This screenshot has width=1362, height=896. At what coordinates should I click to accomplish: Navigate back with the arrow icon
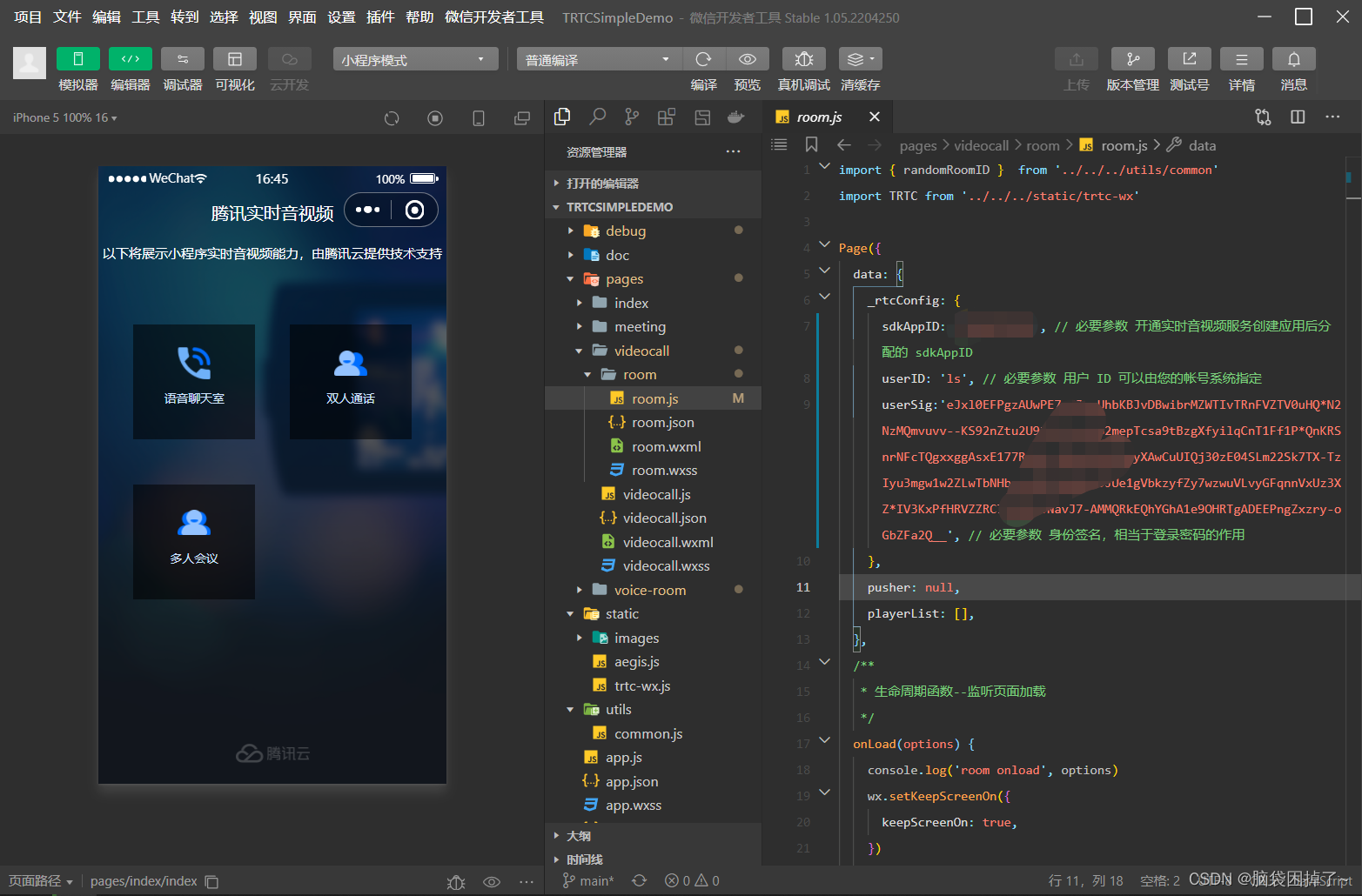click(x=843, y=145)
